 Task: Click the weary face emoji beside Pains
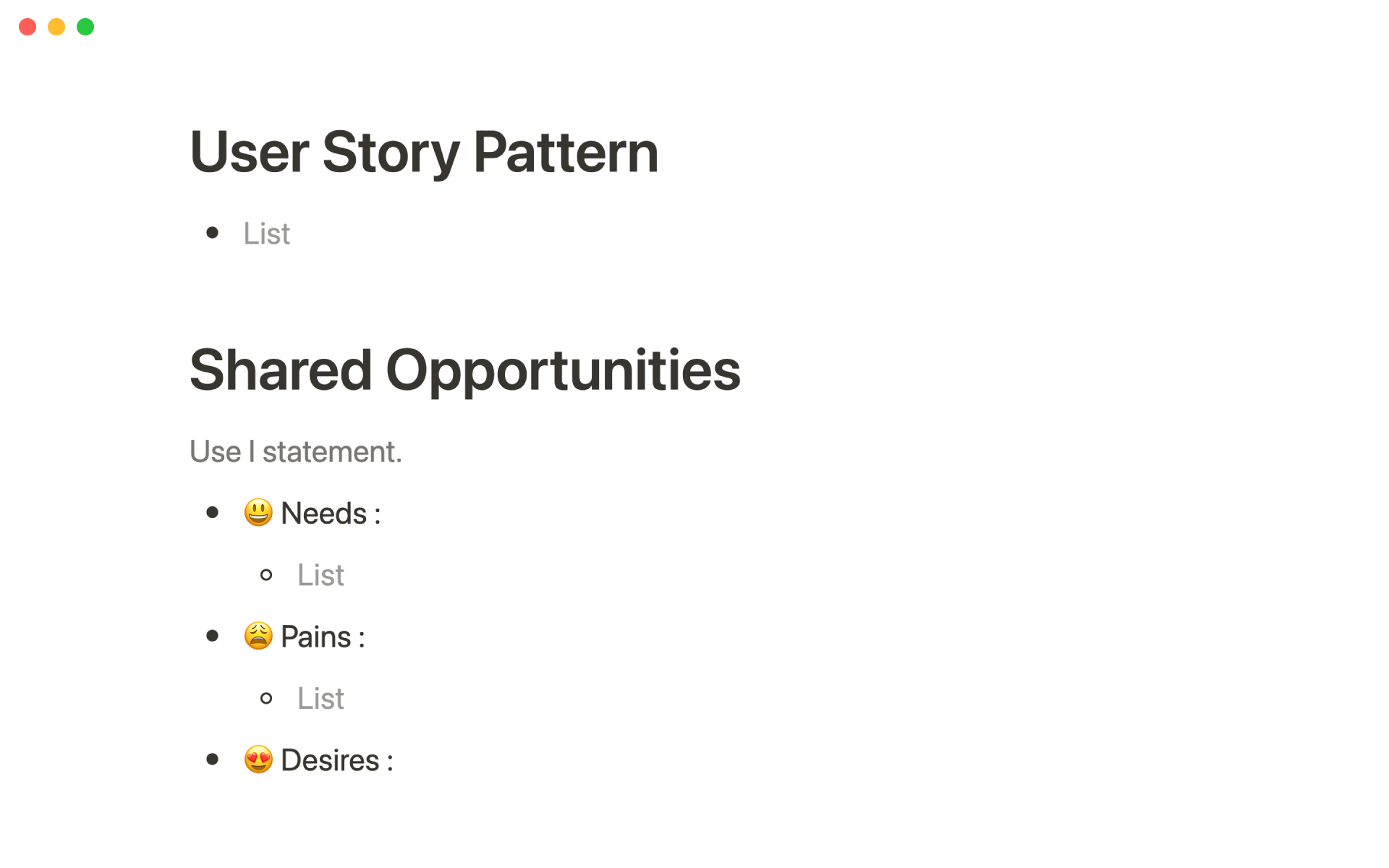[258, 637]
